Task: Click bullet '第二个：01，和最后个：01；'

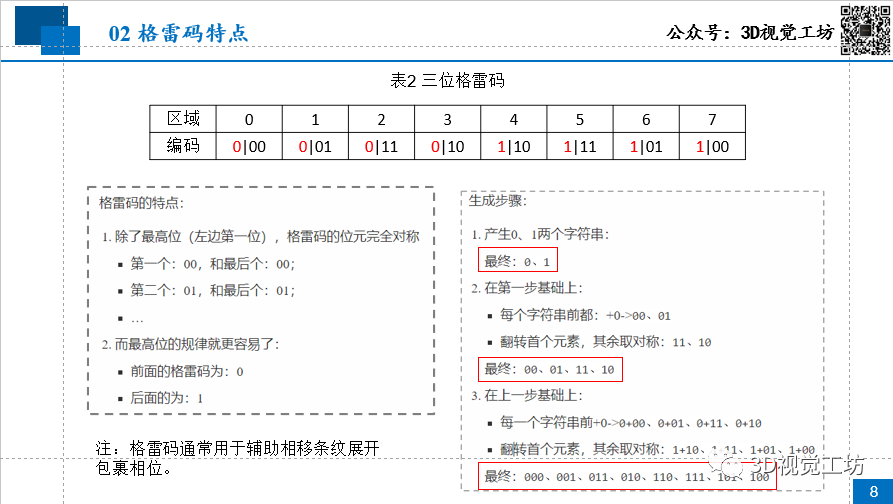Action: tap(213, 291)
